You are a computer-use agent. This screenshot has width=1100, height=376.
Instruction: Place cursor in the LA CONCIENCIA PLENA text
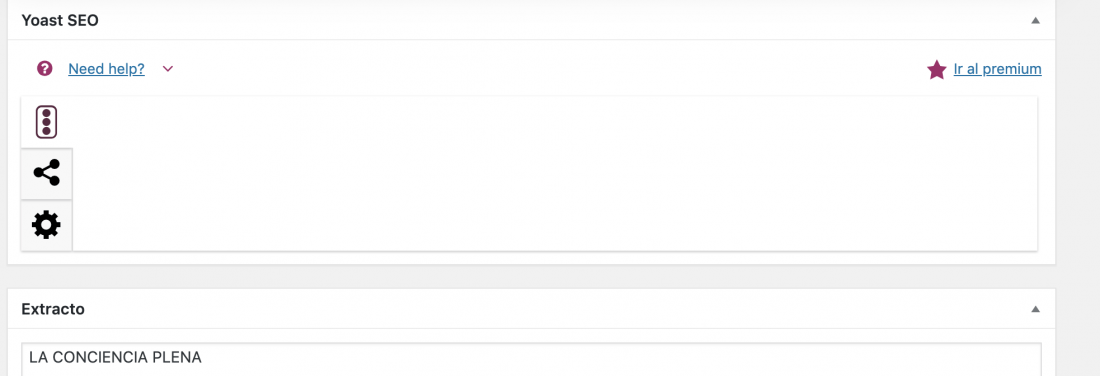[116, 358]
